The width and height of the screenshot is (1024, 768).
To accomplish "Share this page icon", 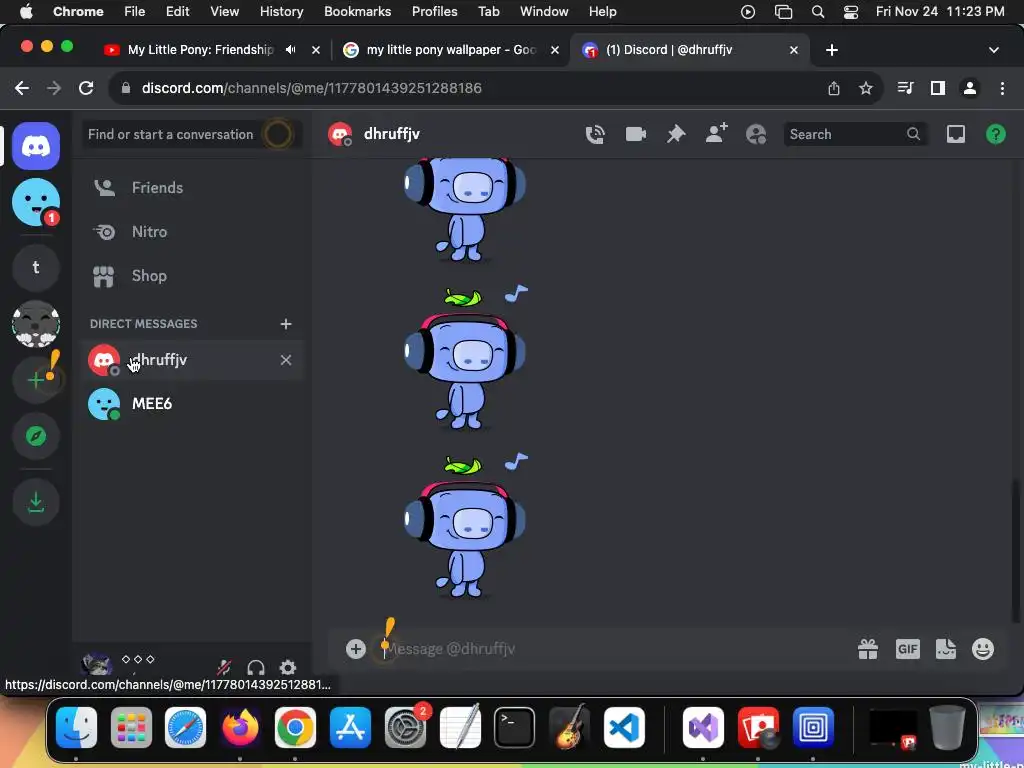I will click(834, 88).
